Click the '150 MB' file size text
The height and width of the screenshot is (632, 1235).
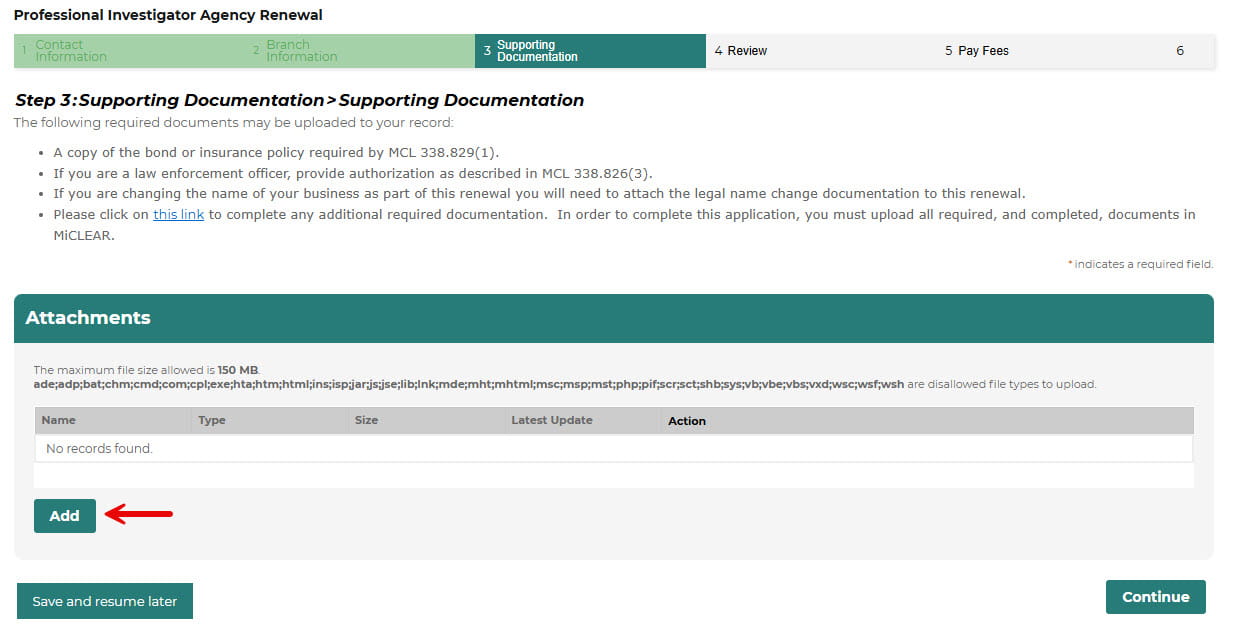coord(238,370)
